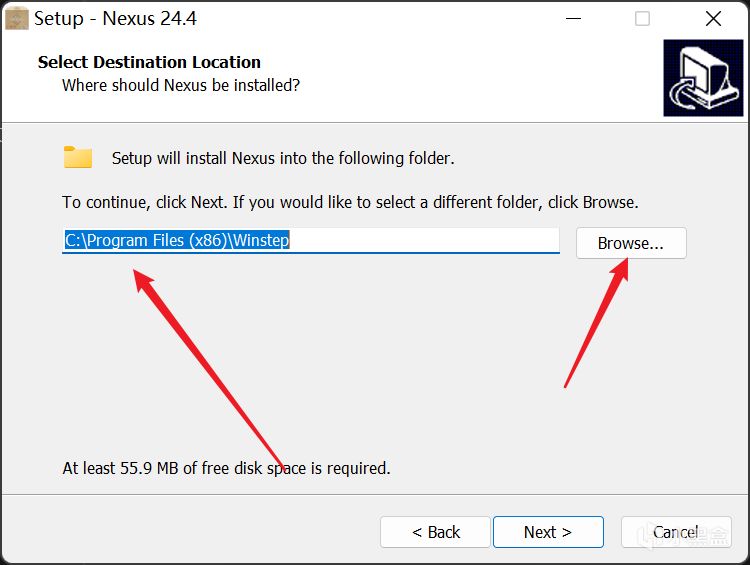Viewport: 750px width, 565px height.
Task: Go back with the Back button
Action: [435, 532]
